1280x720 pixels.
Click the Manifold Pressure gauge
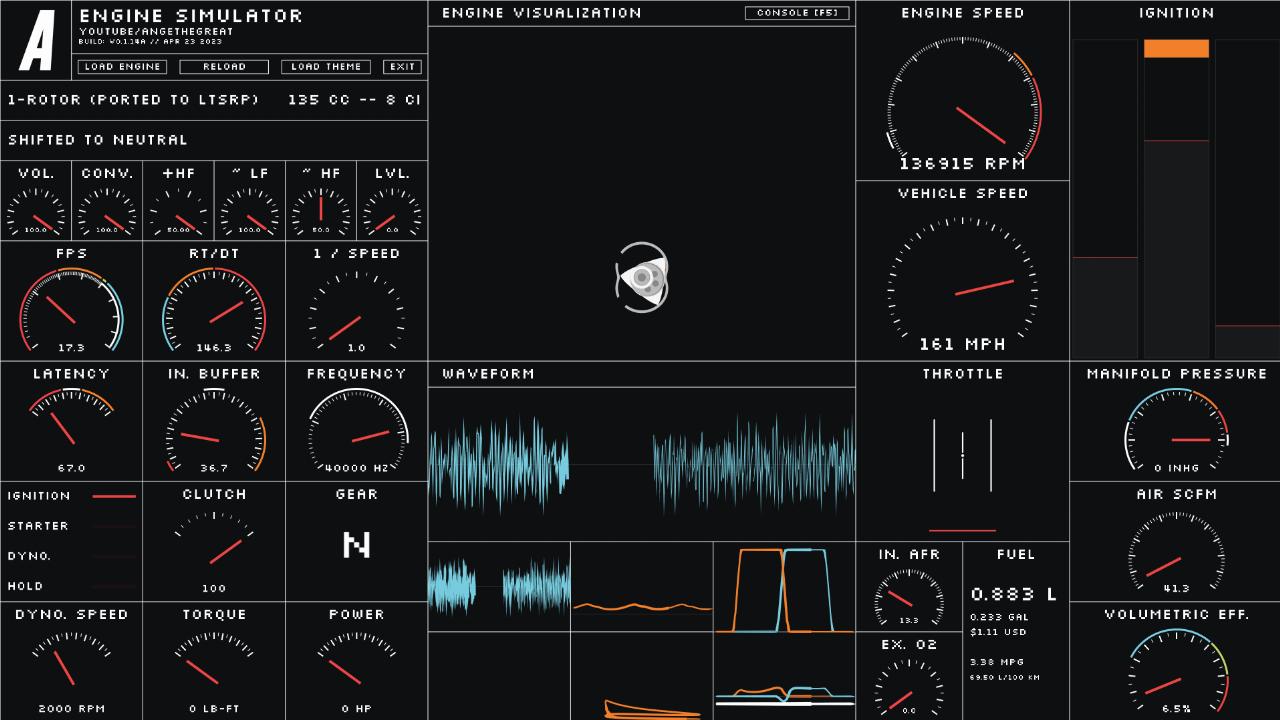(1176, 431)
